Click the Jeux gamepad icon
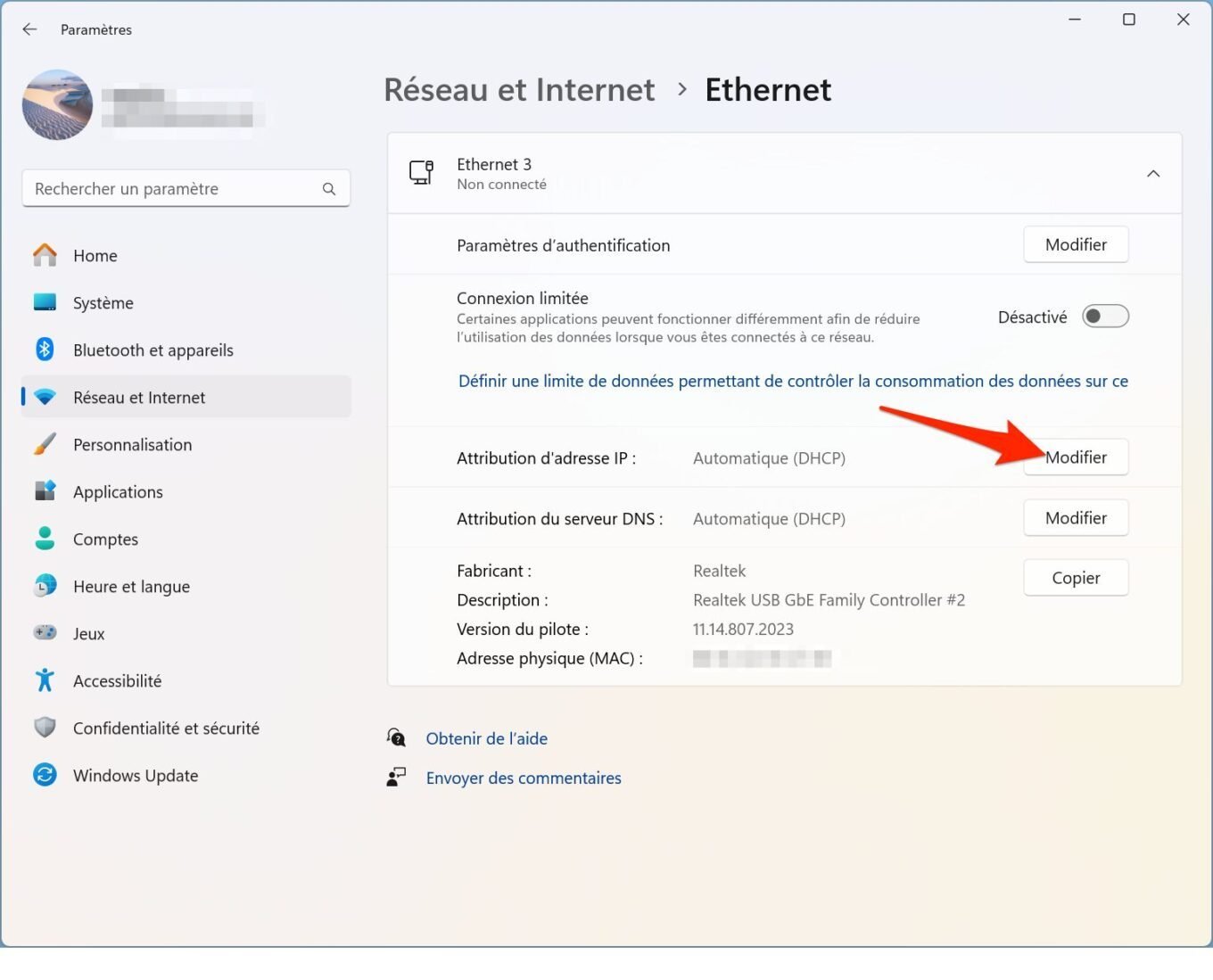 (45, 633)
